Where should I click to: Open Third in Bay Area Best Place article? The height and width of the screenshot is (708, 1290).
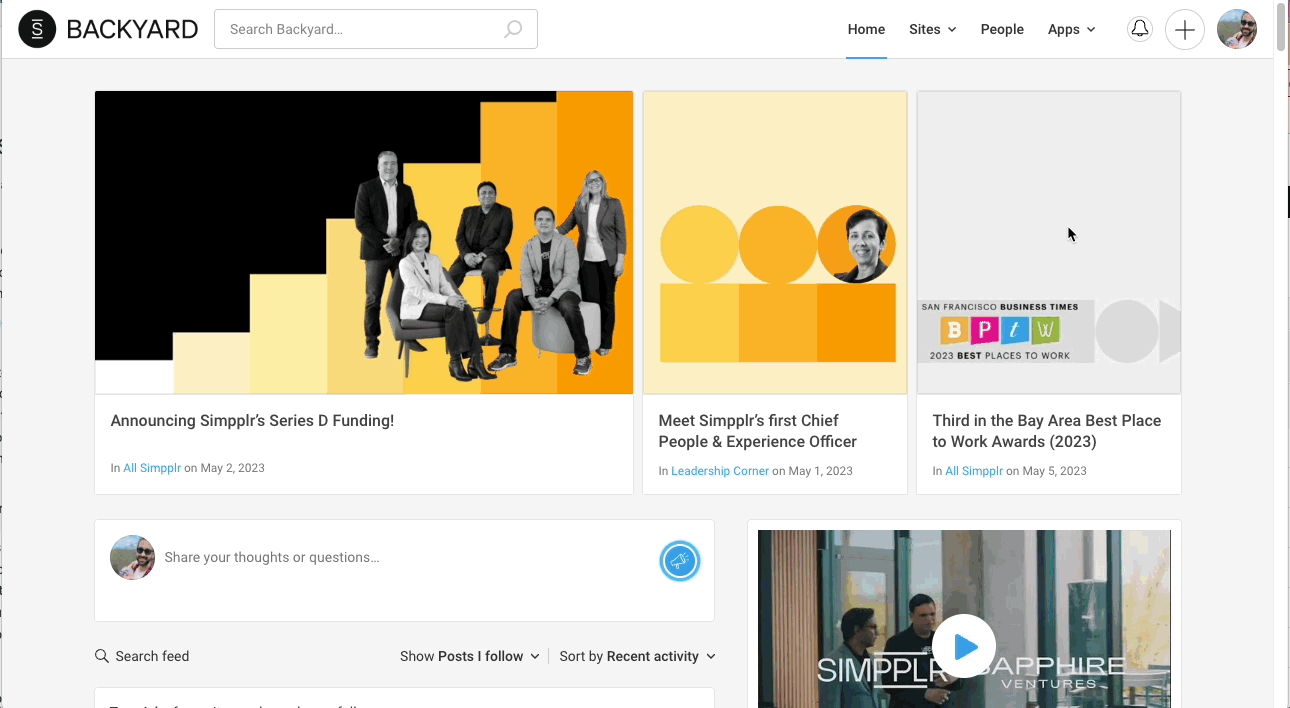1047,431
